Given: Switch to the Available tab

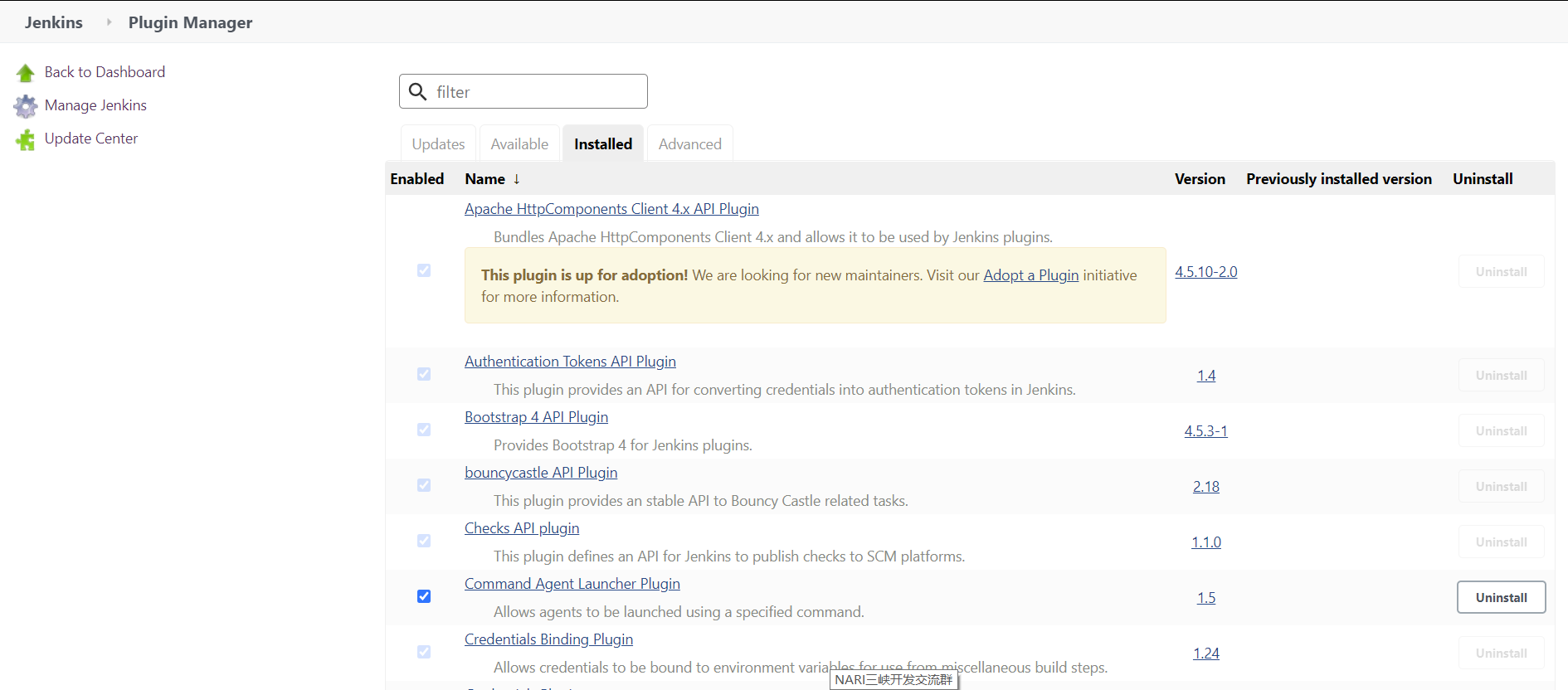Looking at the screenshot, I should coord(519,143).
